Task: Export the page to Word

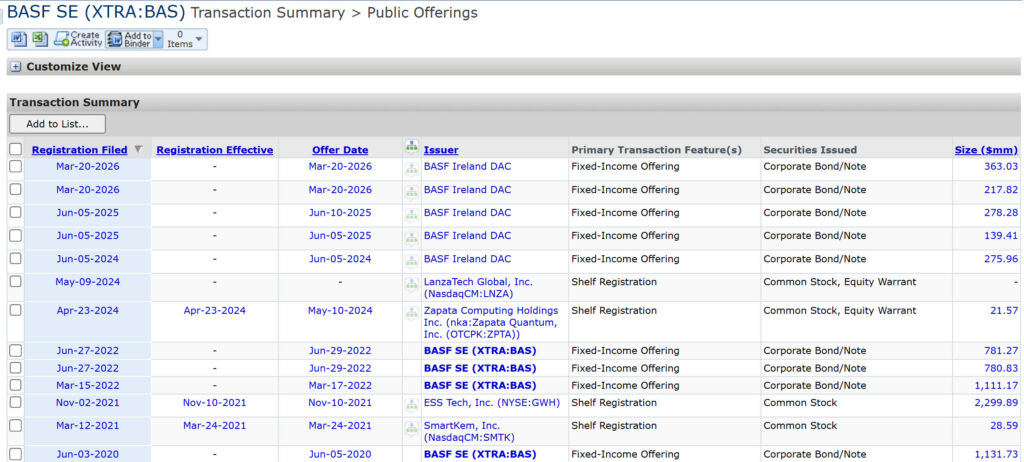Action: 18,39
